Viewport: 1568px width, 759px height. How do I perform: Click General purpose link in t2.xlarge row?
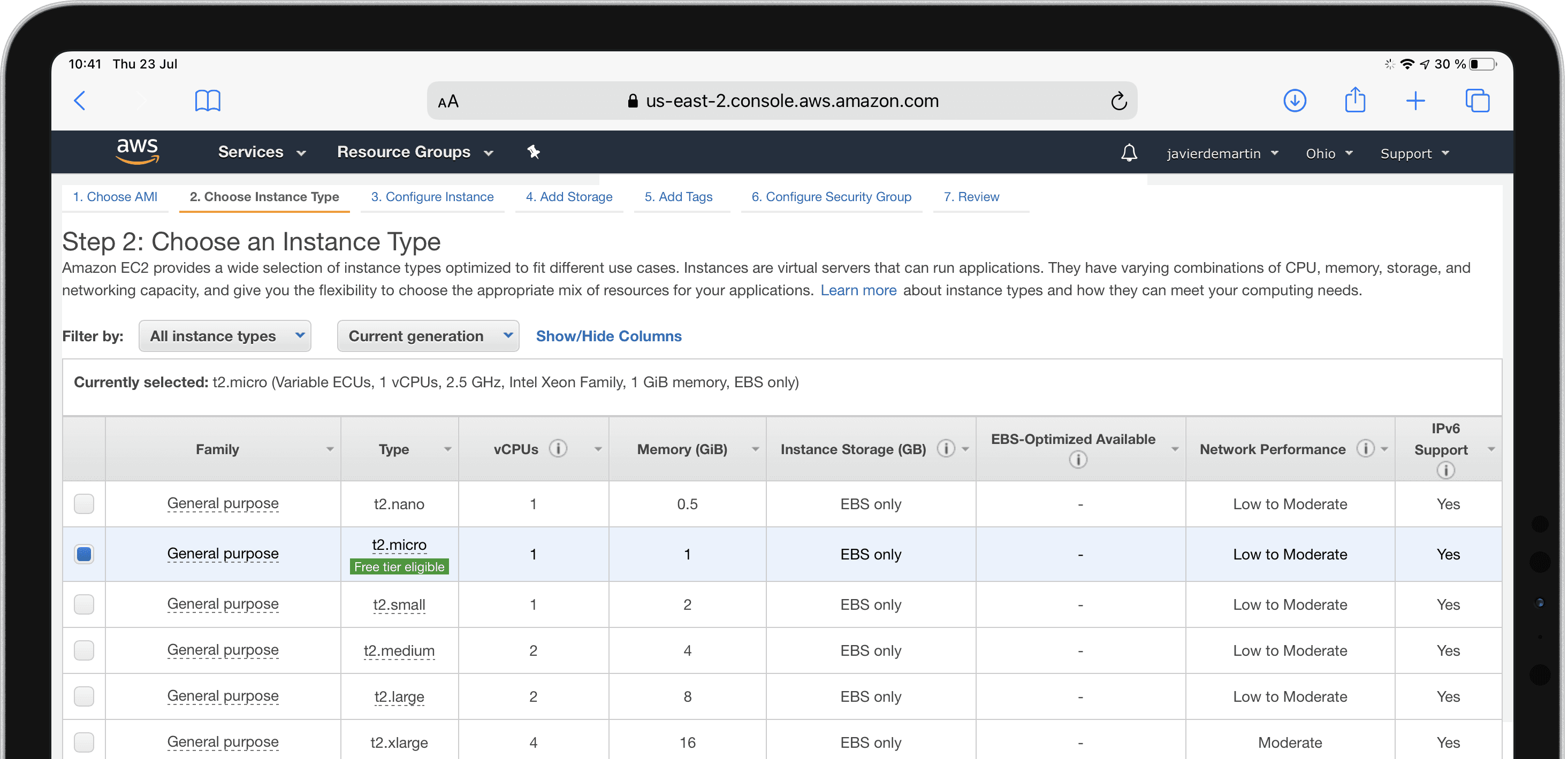click(223, 742)
